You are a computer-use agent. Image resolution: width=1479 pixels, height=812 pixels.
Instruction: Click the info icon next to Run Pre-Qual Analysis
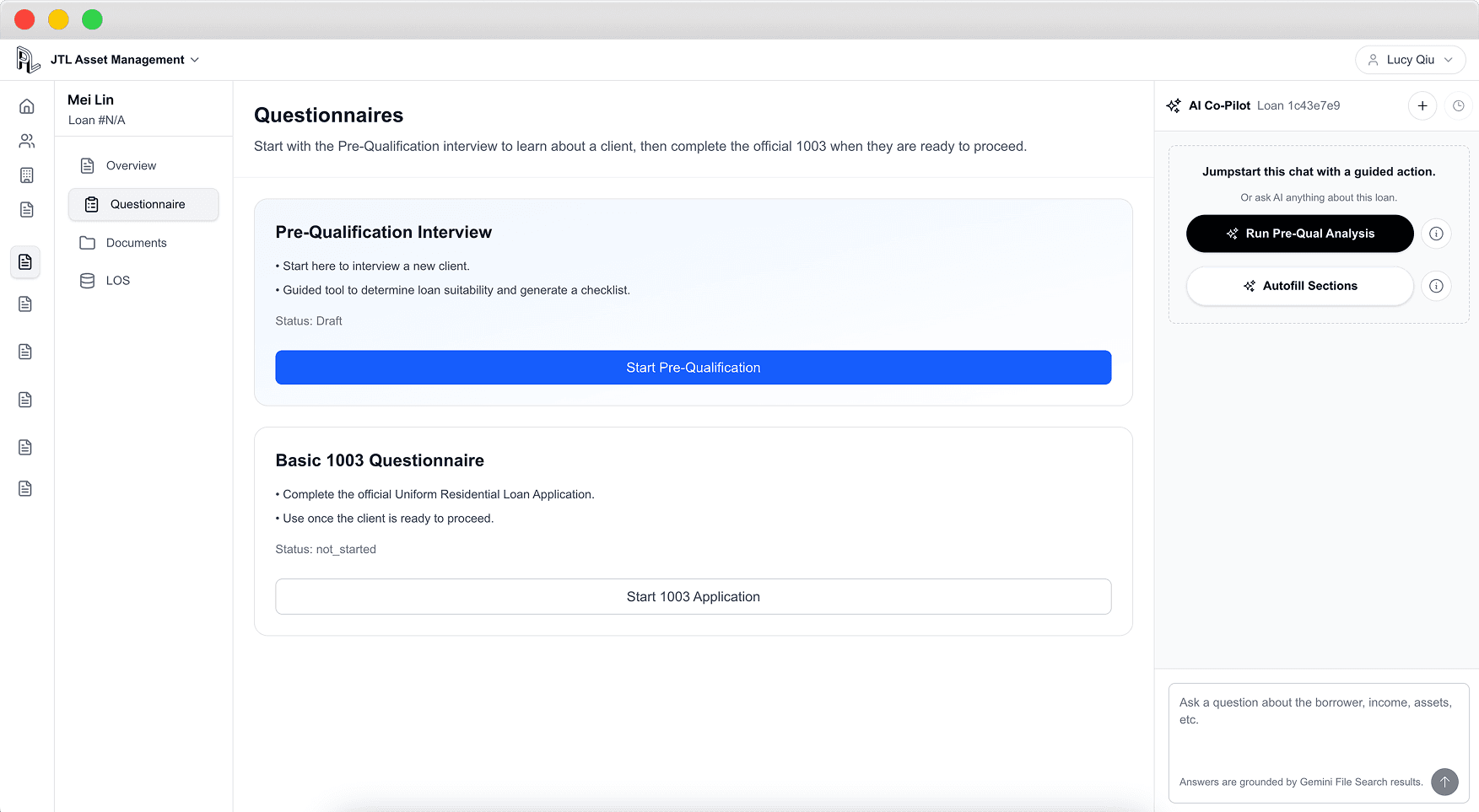tap(1436, 234)
